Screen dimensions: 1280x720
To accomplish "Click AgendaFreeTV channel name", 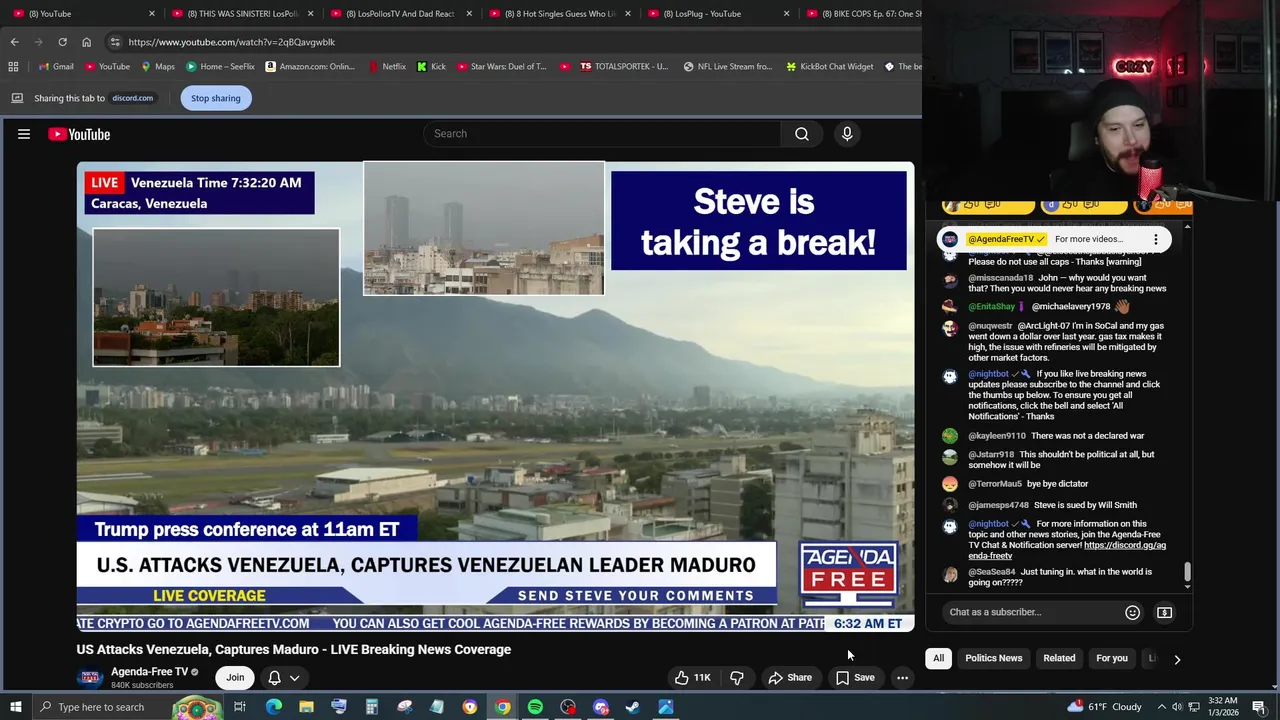I will 149,672.
